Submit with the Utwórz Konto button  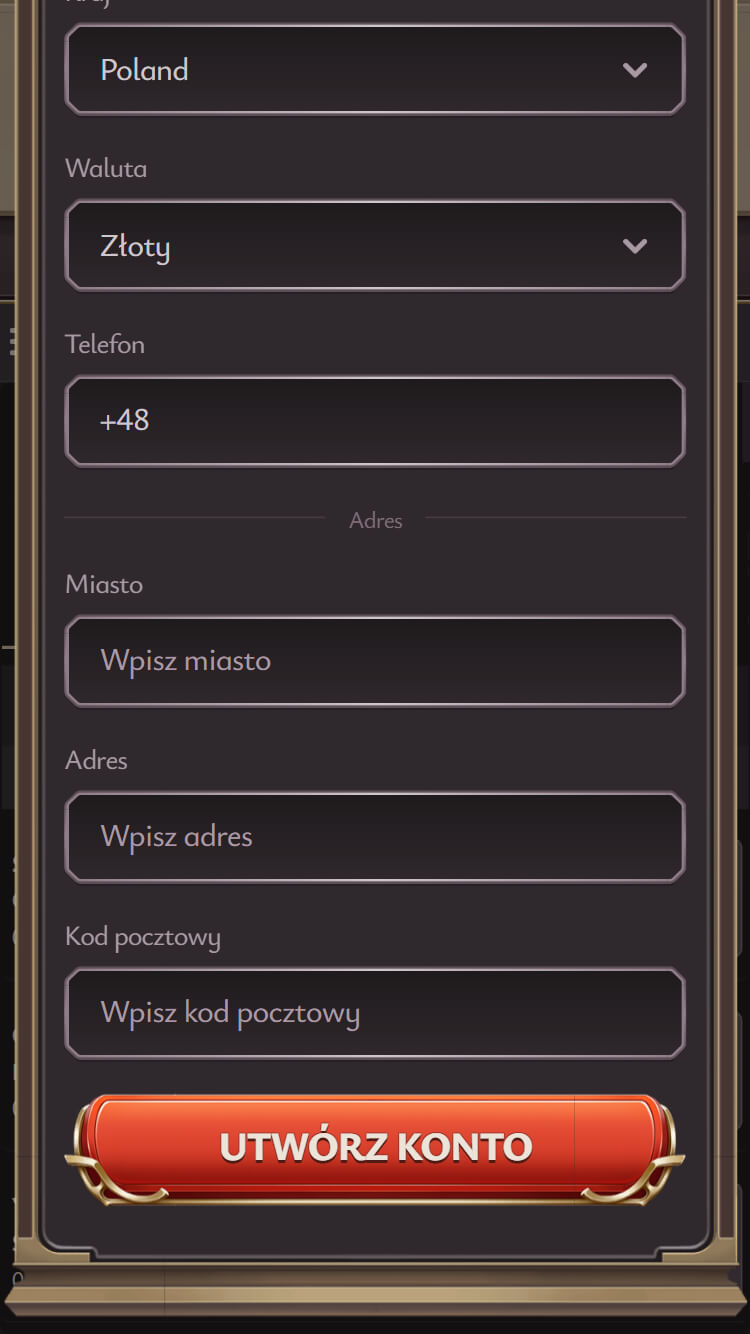(x=375, y=1148)
